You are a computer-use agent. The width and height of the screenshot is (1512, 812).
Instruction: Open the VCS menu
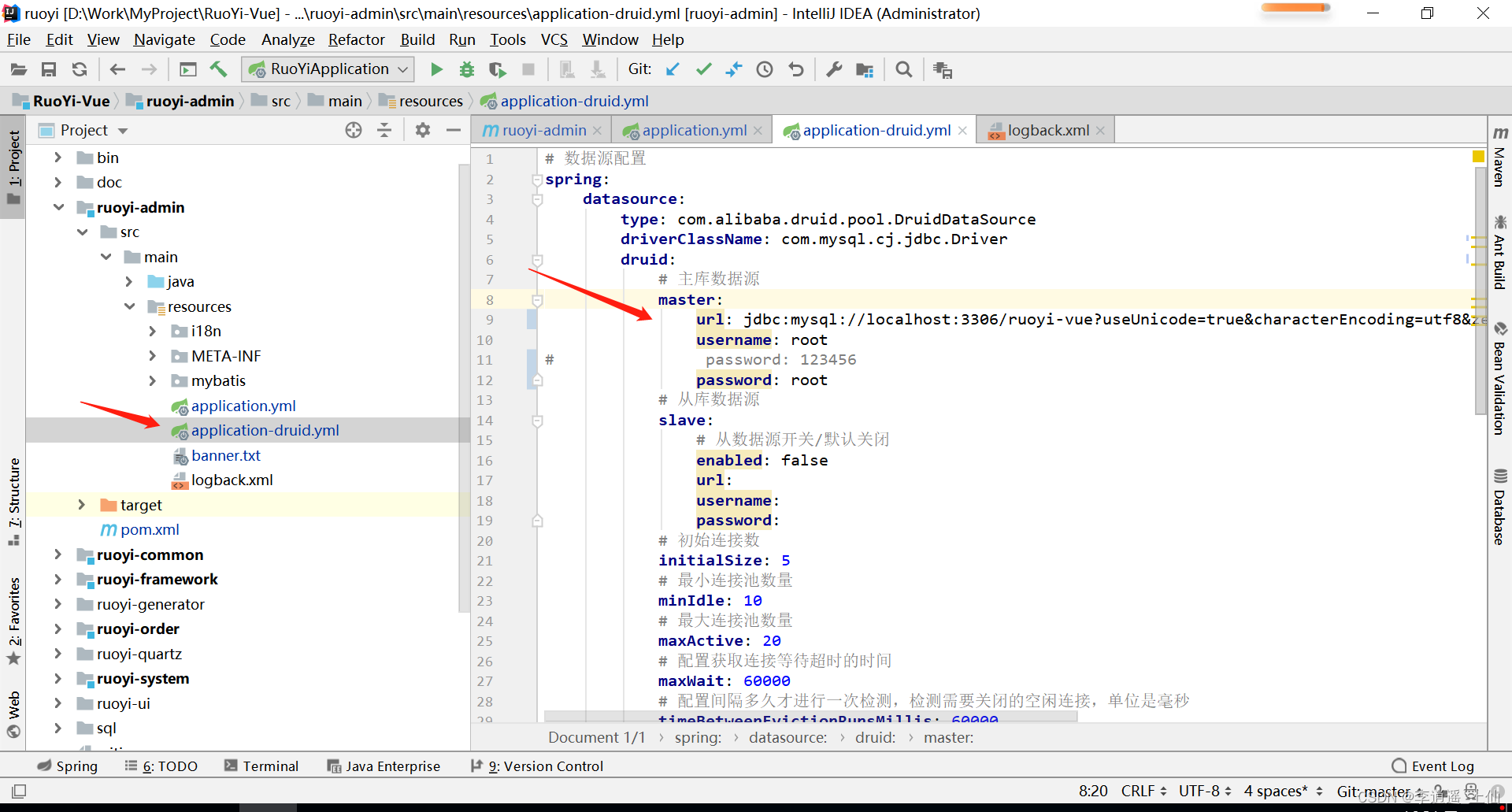tap(554, 39)
